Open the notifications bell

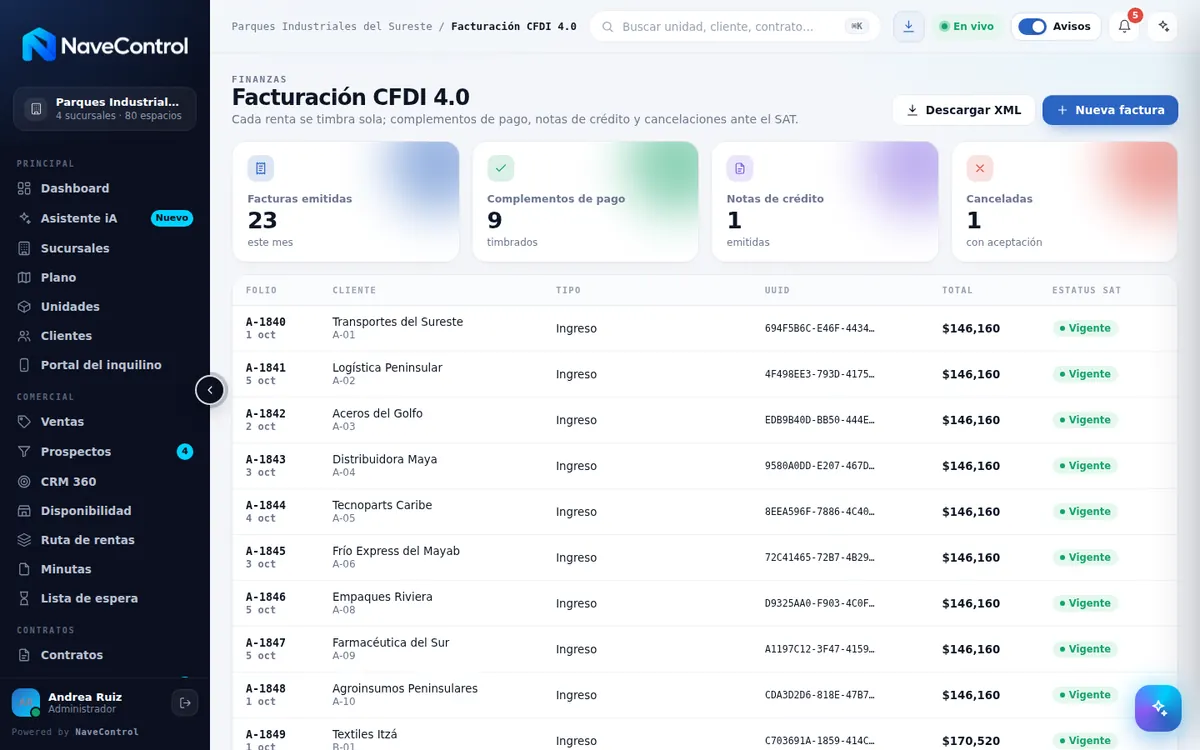coord(1124,26)
